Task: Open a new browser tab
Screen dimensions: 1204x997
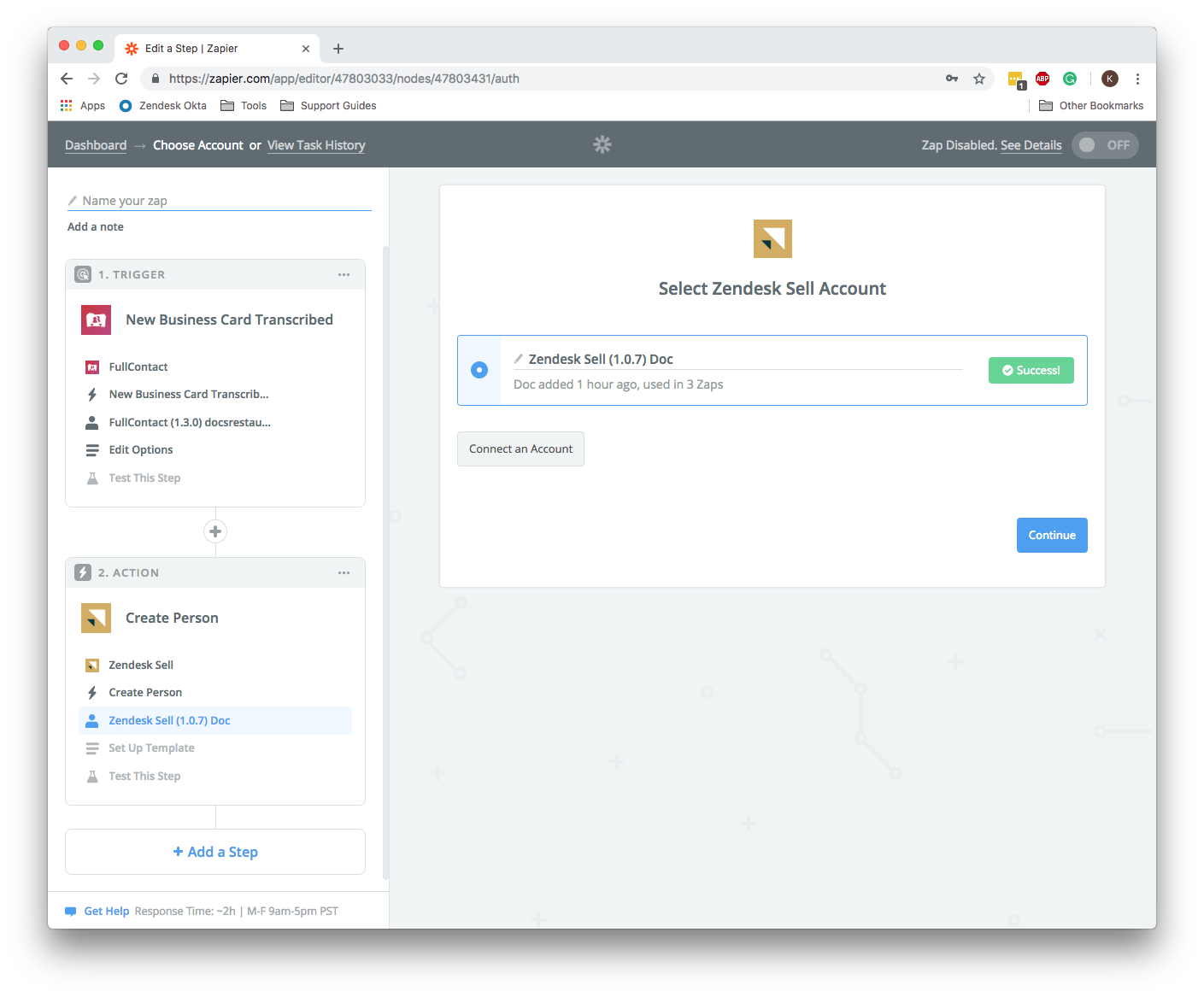Action: coord(338,49)
